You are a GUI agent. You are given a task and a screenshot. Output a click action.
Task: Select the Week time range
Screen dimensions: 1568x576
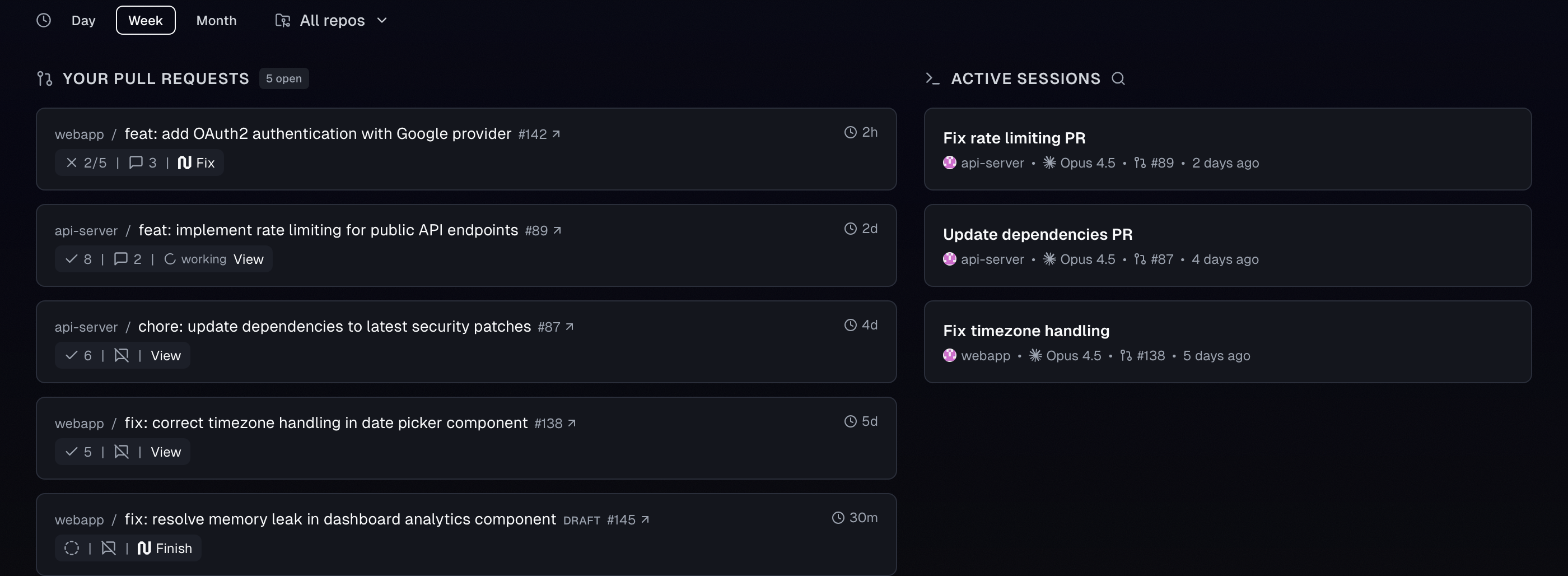(146, 20)
